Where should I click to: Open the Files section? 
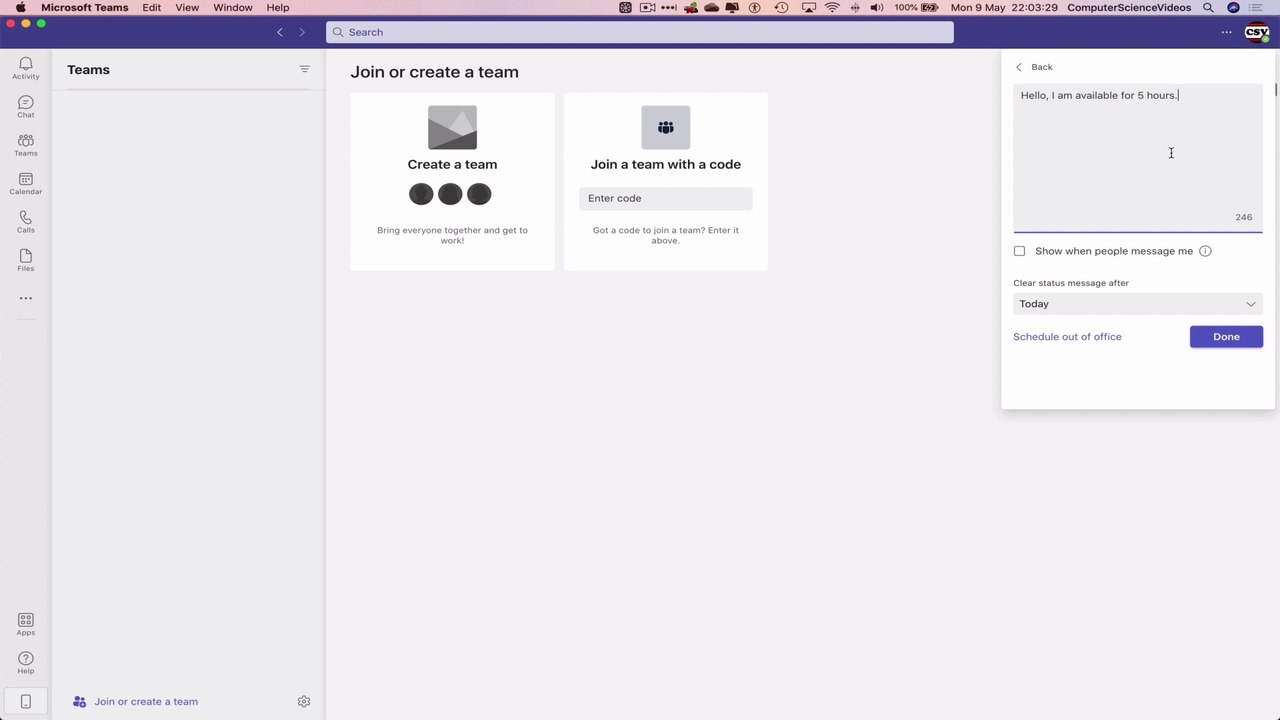coord(25,260)
